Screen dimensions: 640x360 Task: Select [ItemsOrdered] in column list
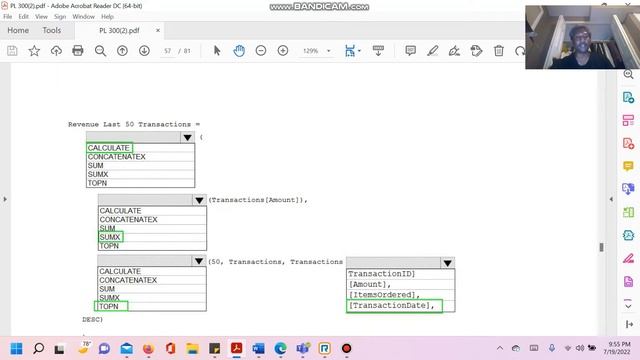[x=384, y=295]
